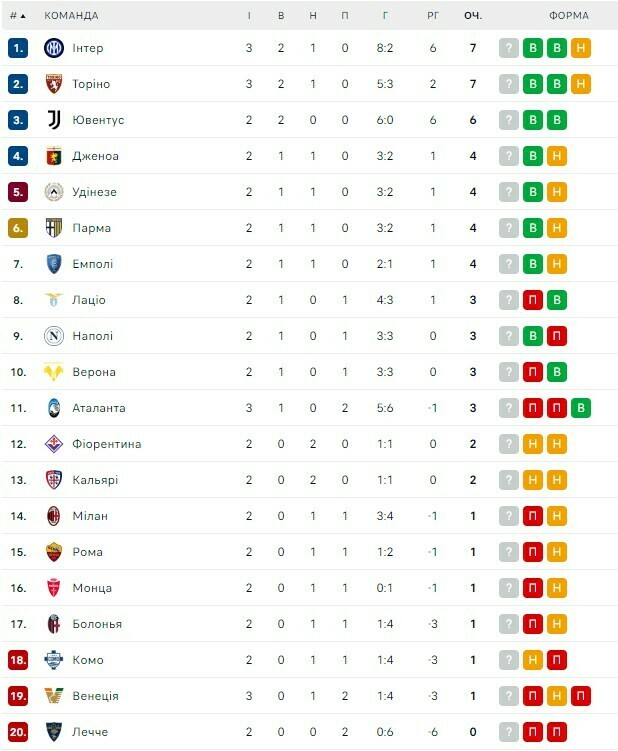Click the Napoli club logo

(x=54, y=336)
